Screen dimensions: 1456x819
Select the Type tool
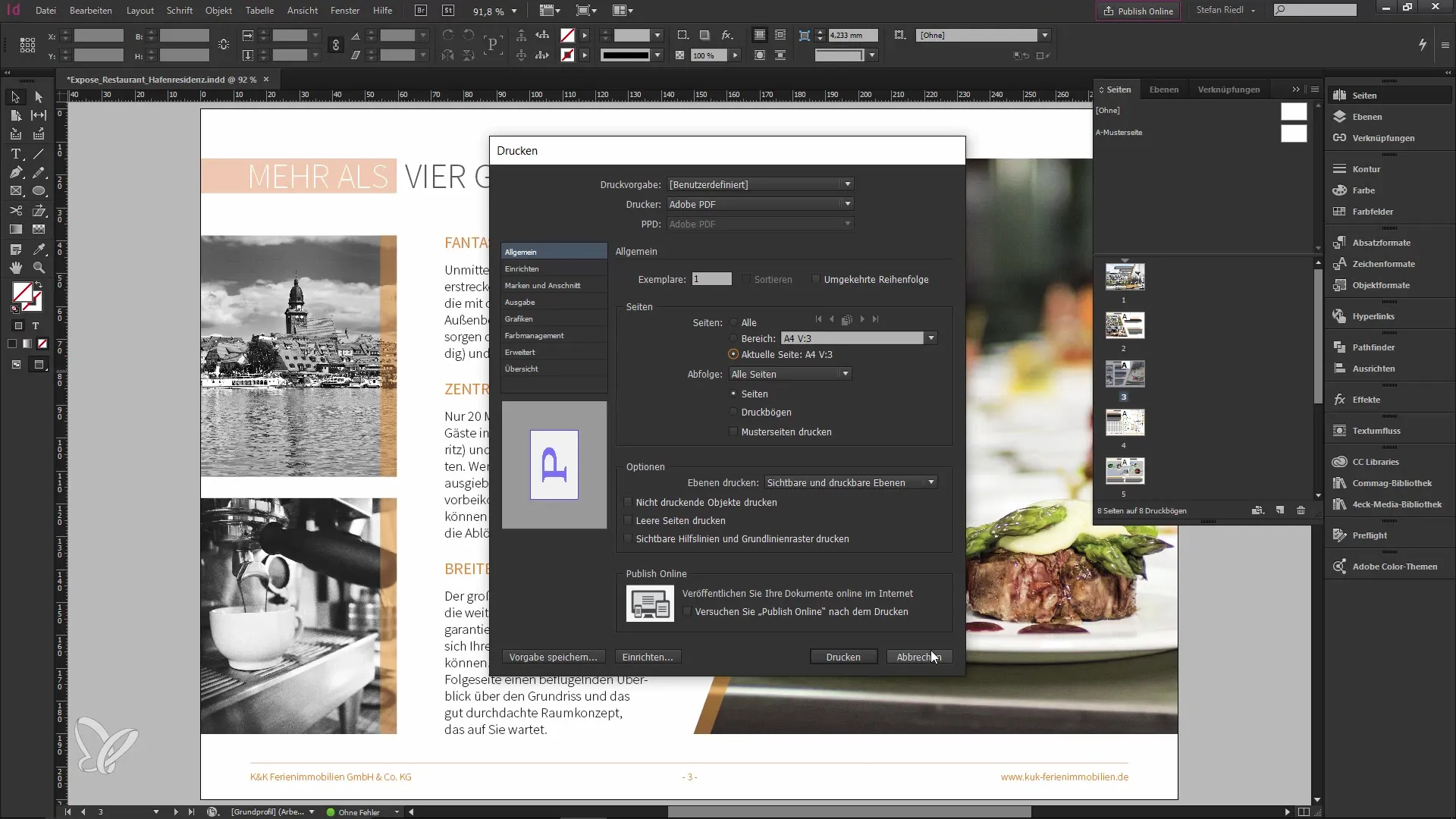15,154
